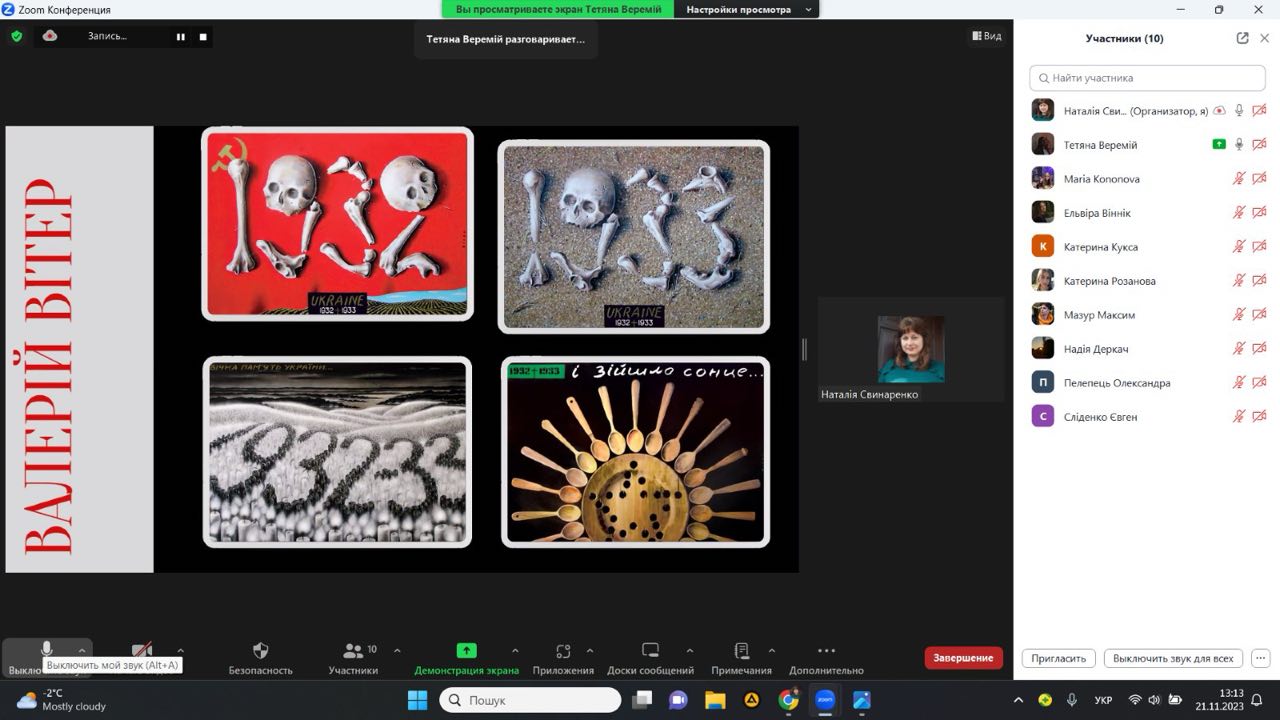The height and width of the screenshot is (720, 1280).
Task: Stop the cloud recording
Action: (203, 37)
